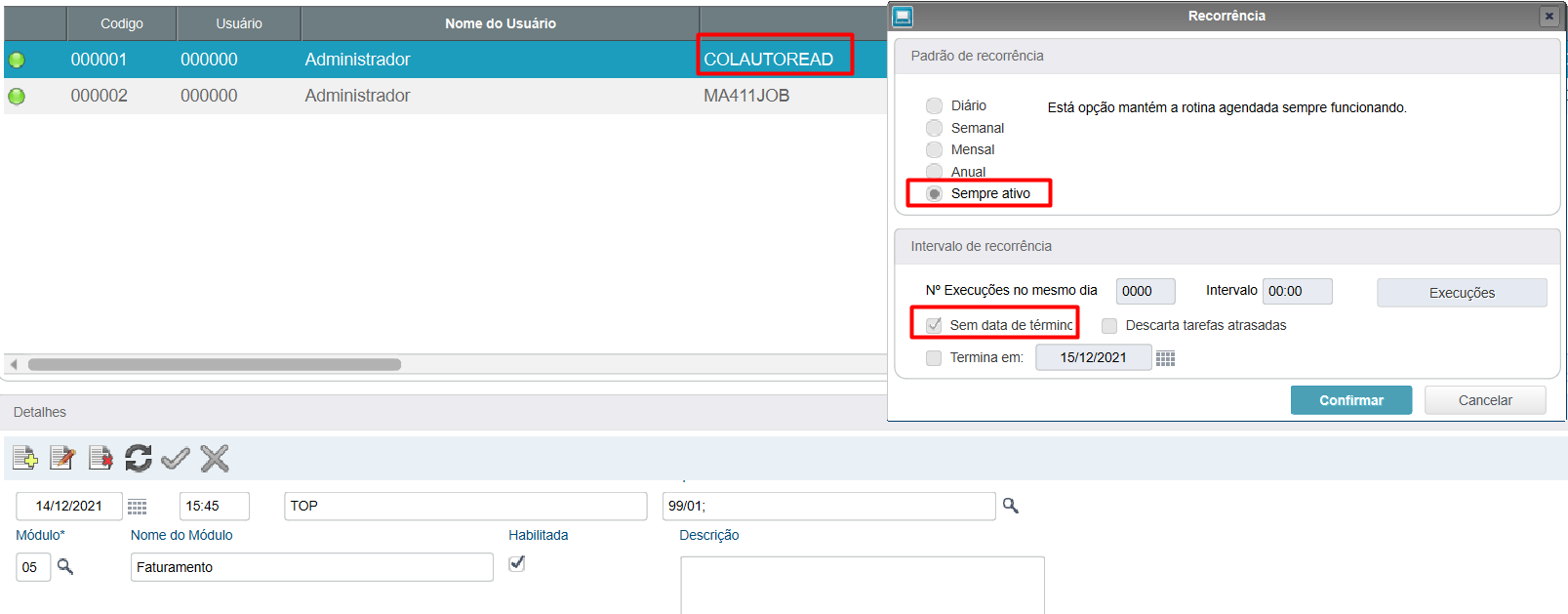Image resolution: width=1568 pixels, height=614 pixels.
Task: Click the Execuções button
Action: tap(1462, 293)
